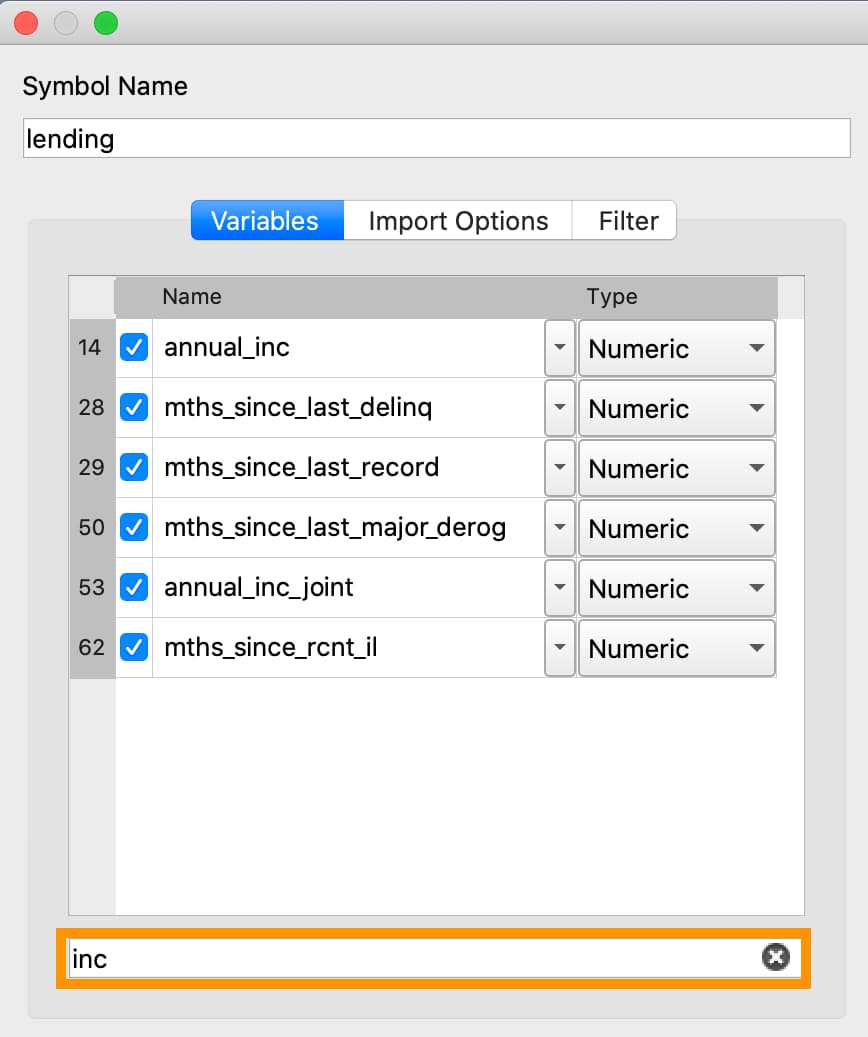Toggle the mths_since_last_record checkbox
The height and width of the screenshot is (1037, 868).
pyautogui.click(x=133, y=468)
